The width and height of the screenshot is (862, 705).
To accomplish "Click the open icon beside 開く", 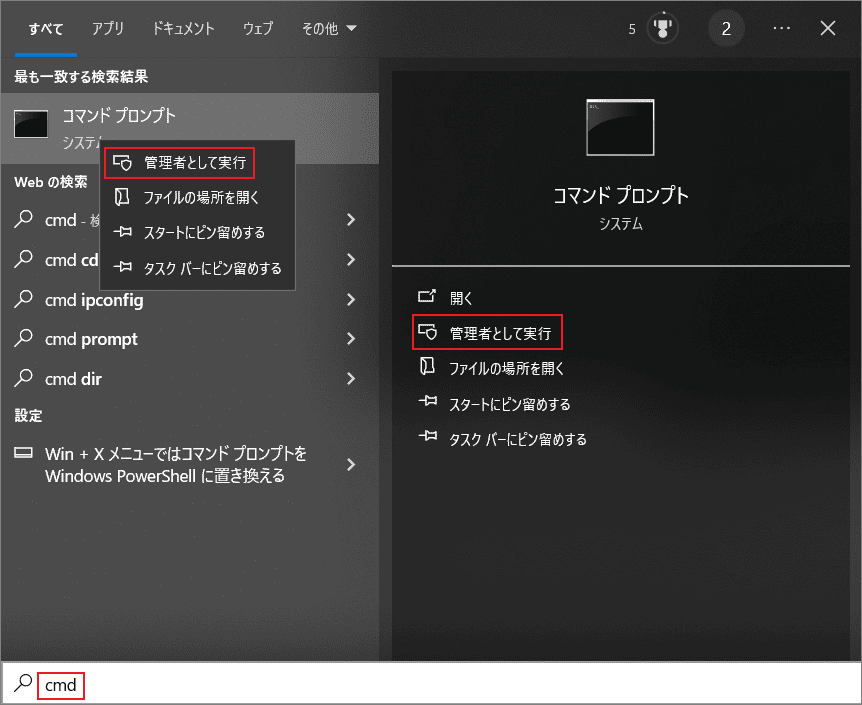I will [x=427, y=296].
